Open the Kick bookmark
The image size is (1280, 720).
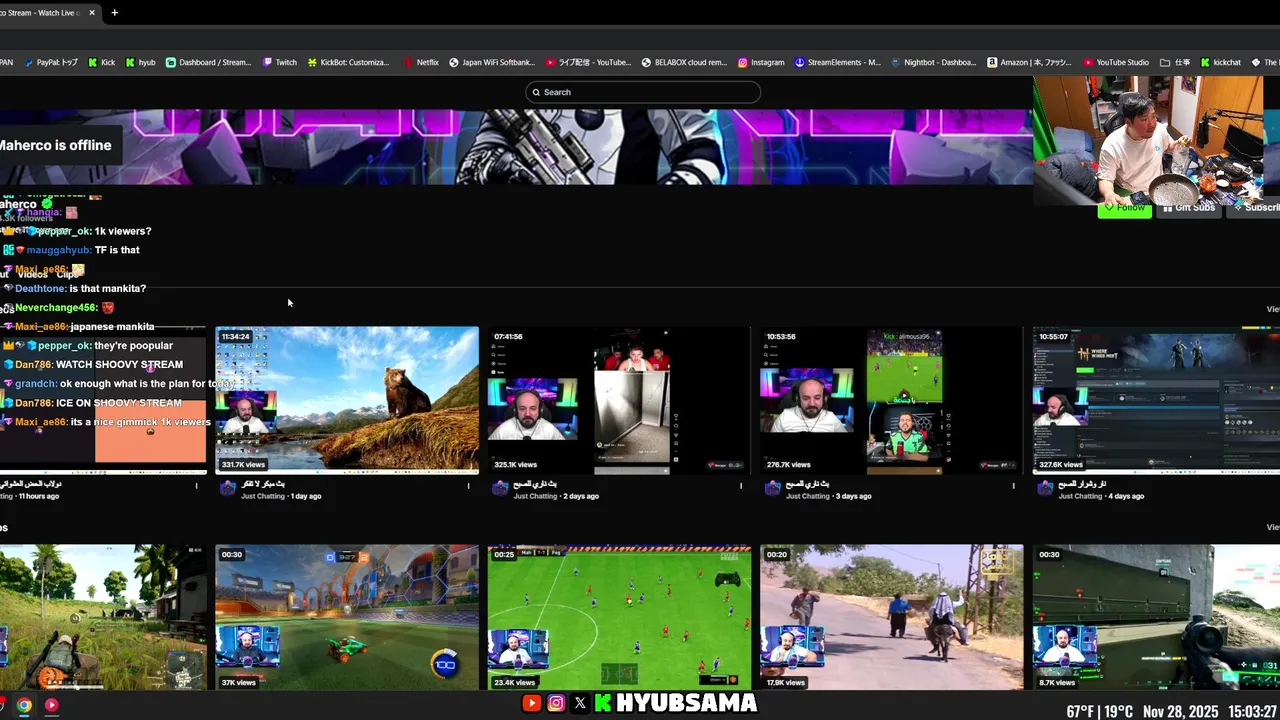point(101,62)
